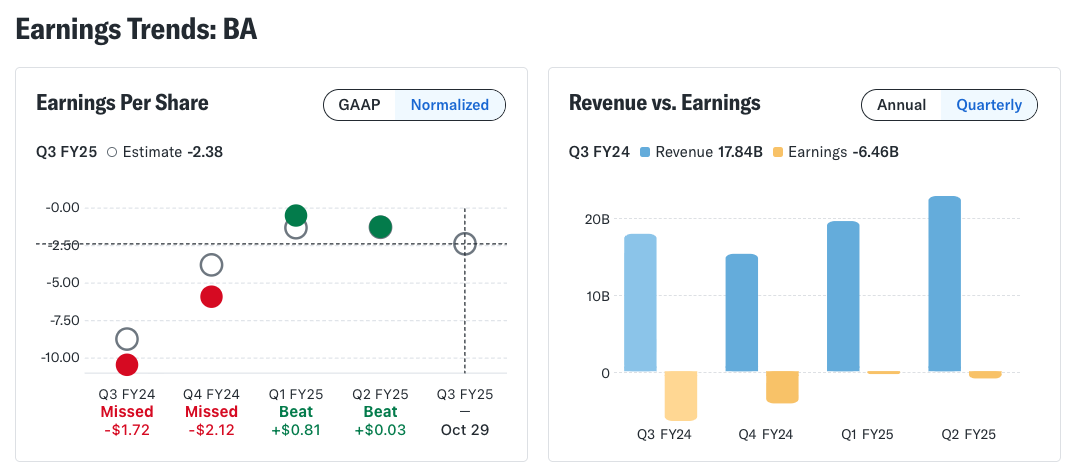Click the Q2 FY25 revenue bar

coord(944,284)
